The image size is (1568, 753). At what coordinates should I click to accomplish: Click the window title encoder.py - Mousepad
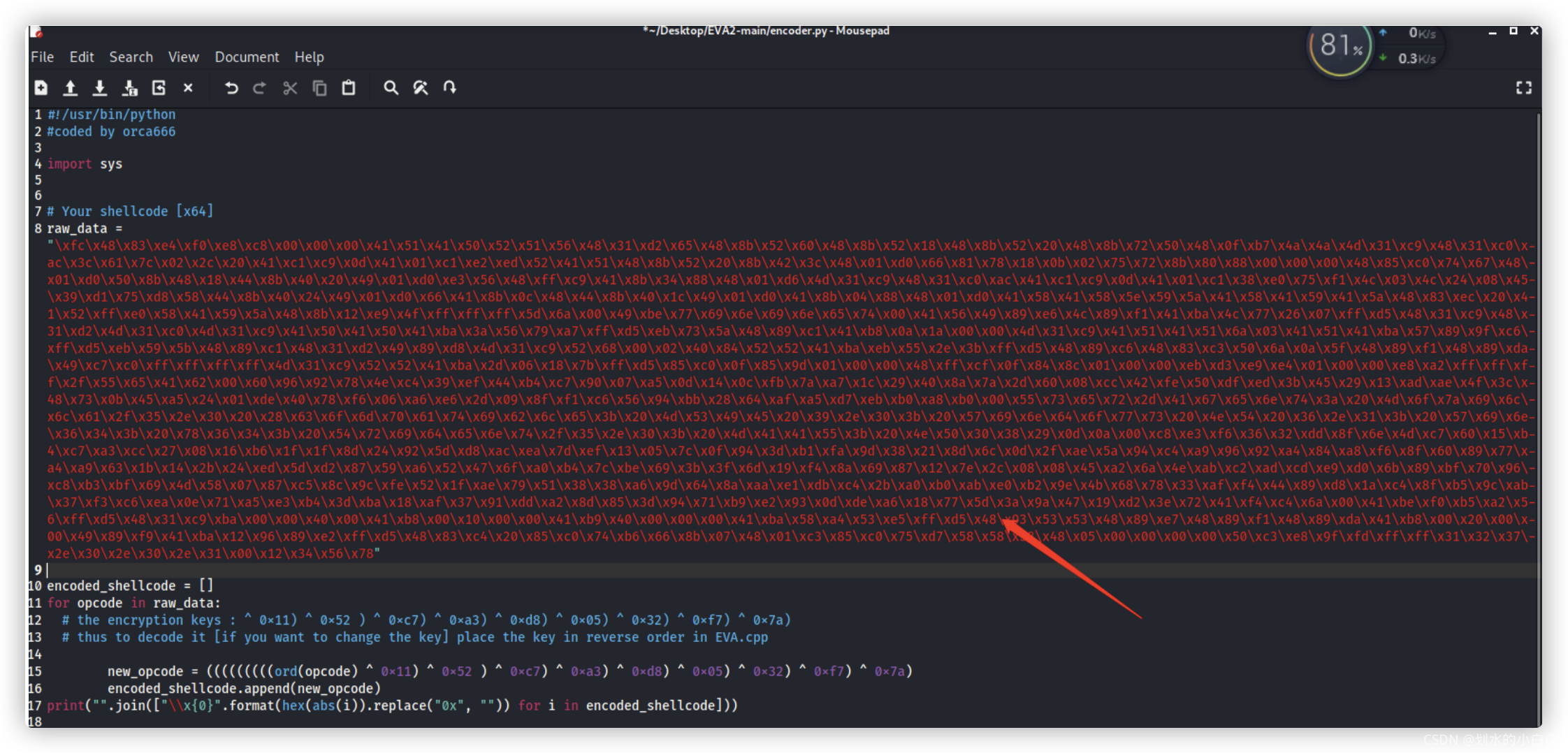point(766,31)
